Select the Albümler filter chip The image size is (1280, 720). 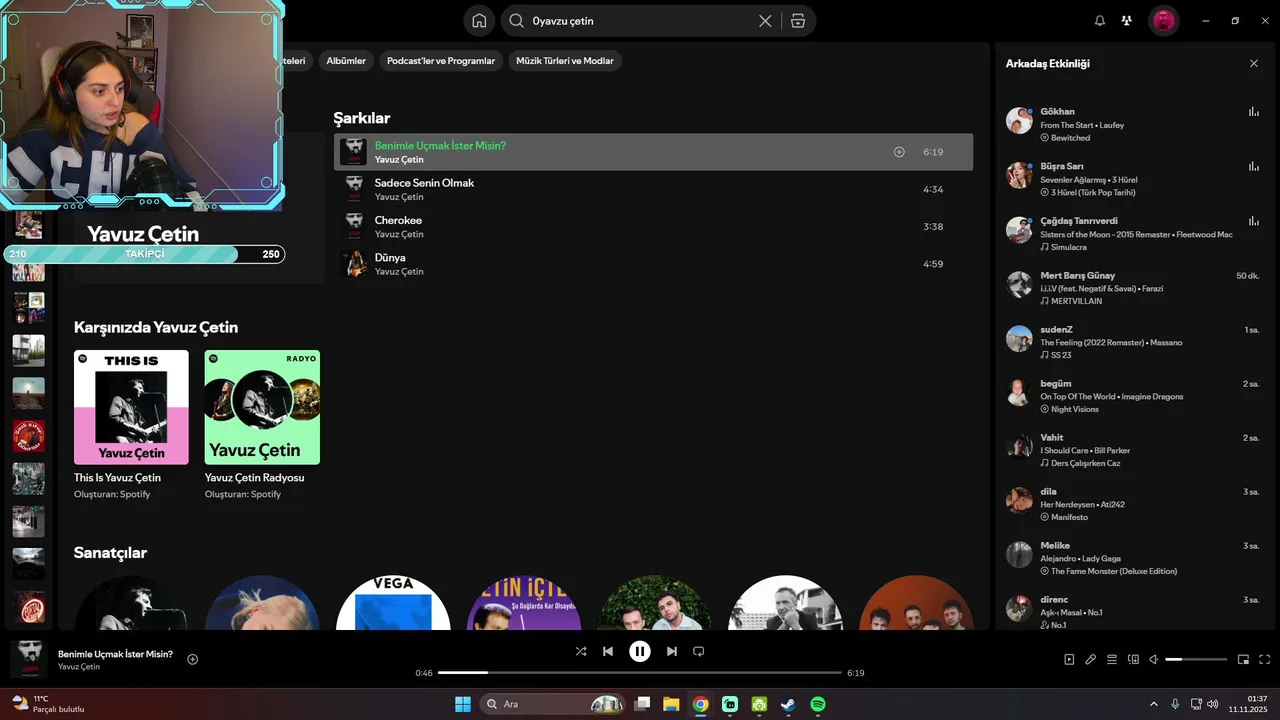tap(346, 61)
